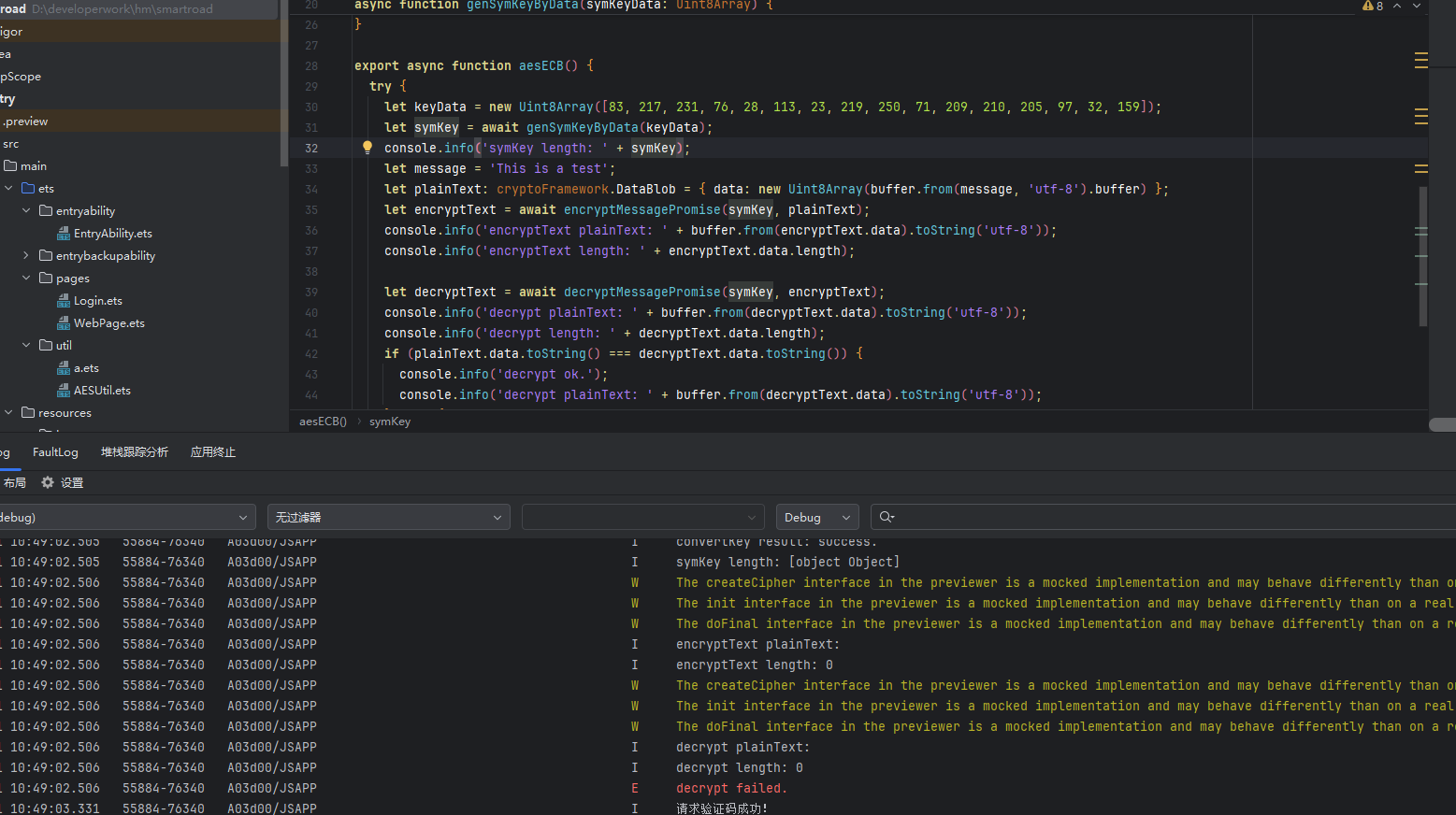Click the 'decrypt length: 0' log line
The height and width of the screenshot is (815, 1456).
click(x=739, y=767)
